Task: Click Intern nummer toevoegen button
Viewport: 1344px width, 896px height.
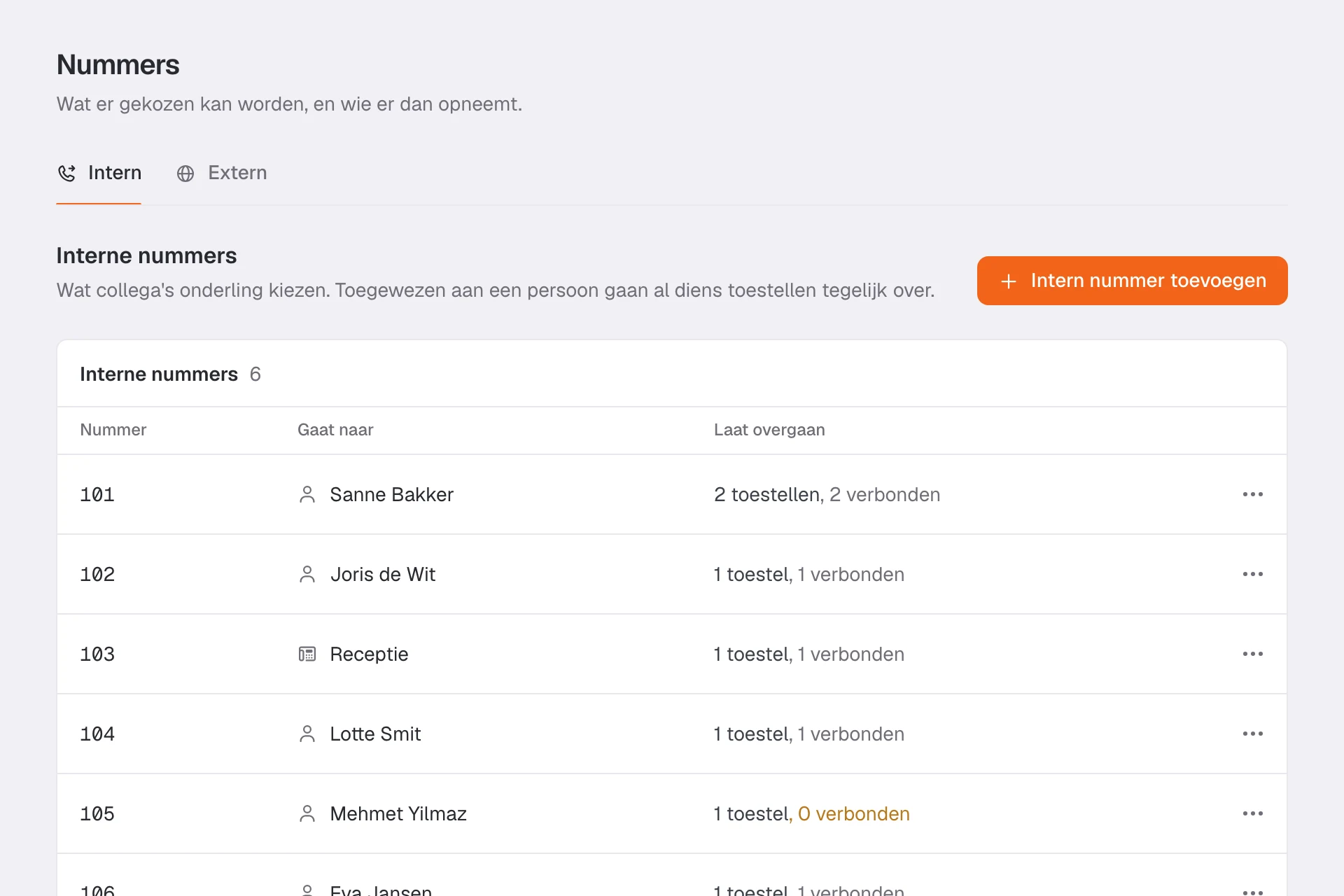Action: pyautogui.click(x=1132, y=281)
